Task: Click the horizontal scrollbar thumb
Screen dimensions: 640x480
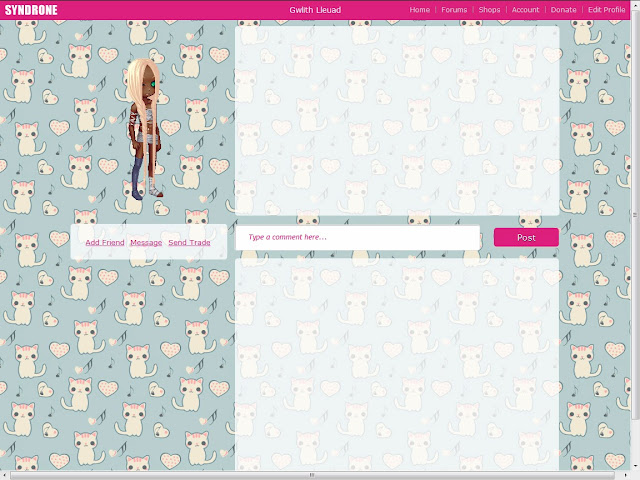Action: 312,475
